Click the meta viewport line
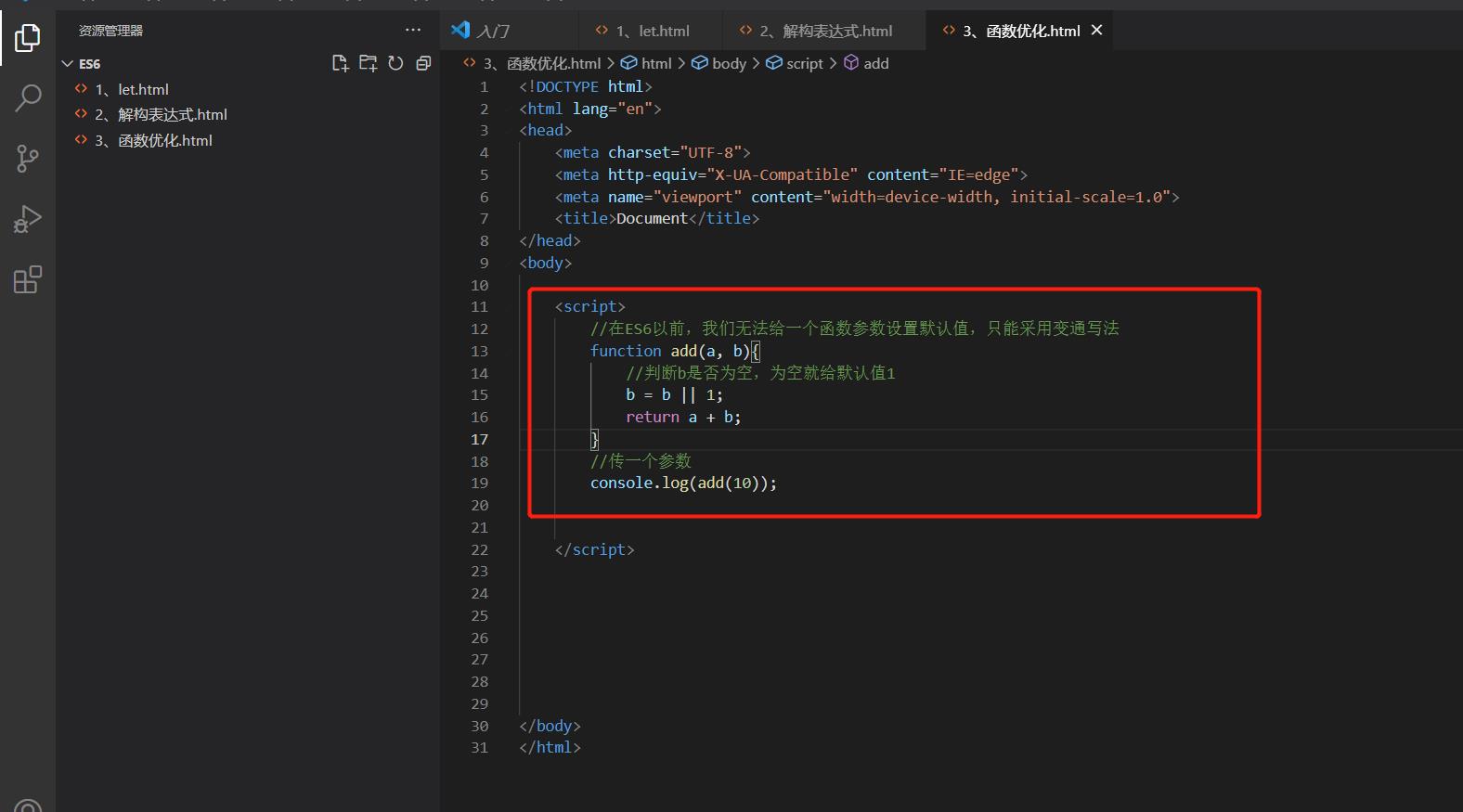Image resolution: width=1463 pixels, height=812 pixels. [x=867, y=197]
